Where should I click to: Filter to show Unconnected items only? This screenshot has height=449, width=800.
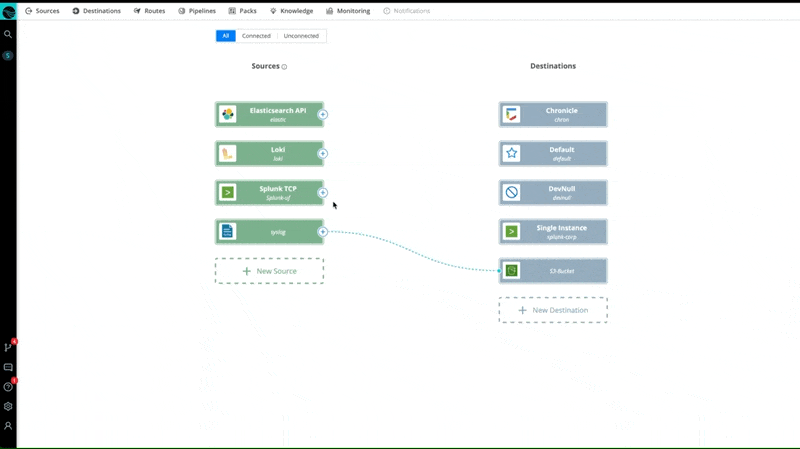(301, 36)
